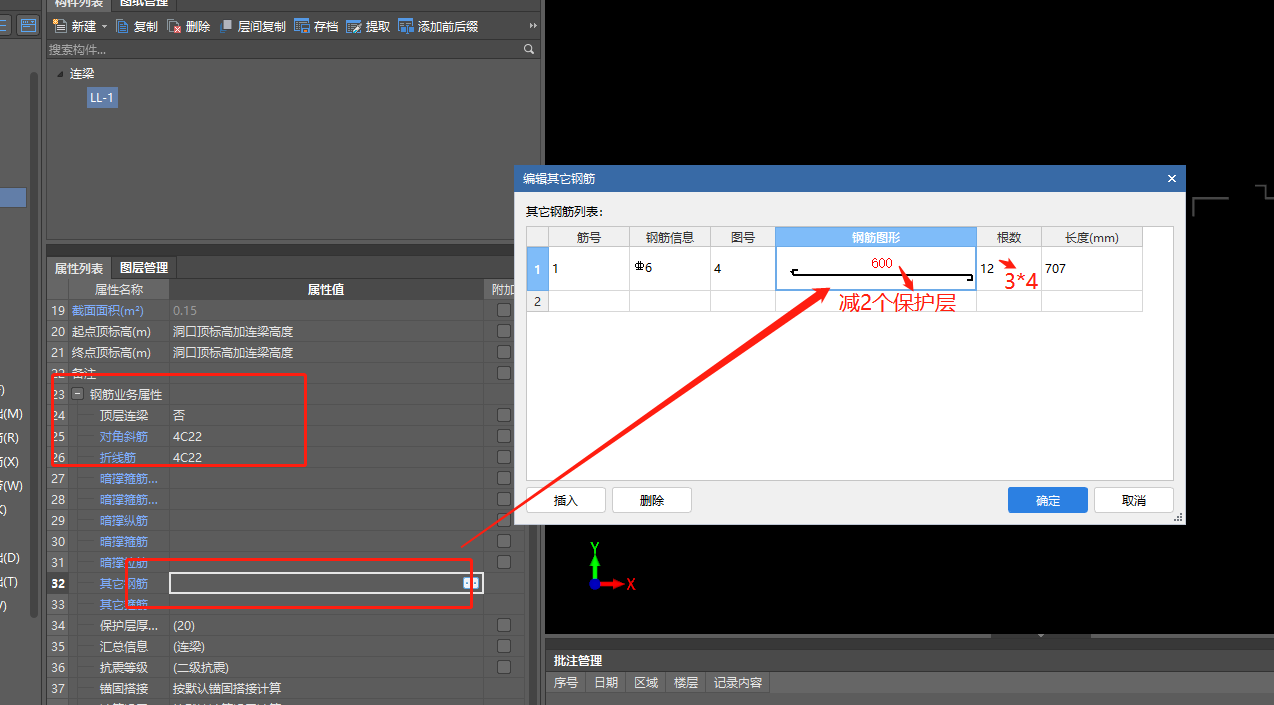Click the 复制 (Copy) toolbar icon
The height and width of the screenshot is (705, 1274).
coord(122,27)
